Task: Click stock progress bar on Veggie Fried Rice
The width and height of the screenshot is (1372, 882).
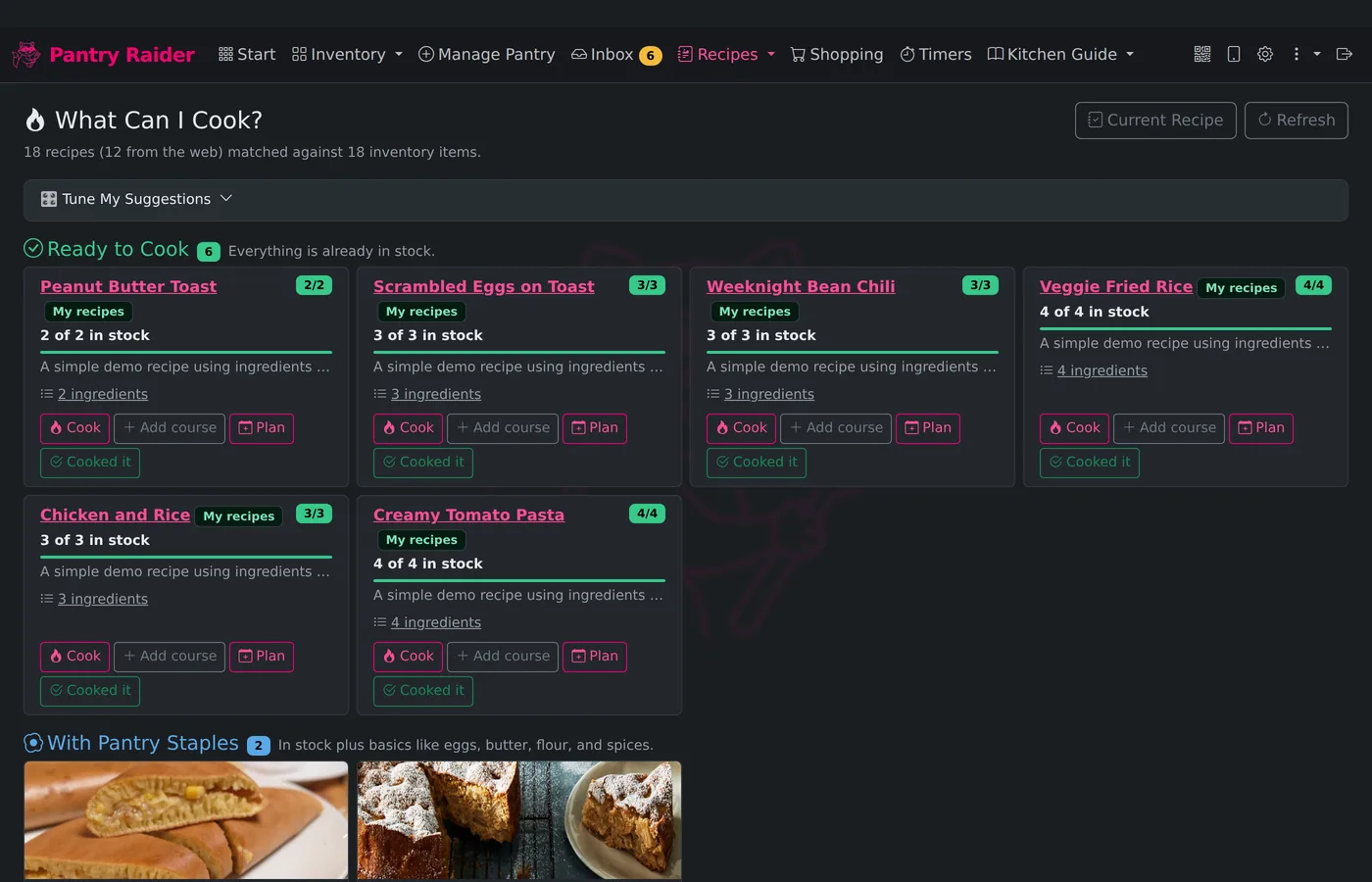Action: 1186,328
